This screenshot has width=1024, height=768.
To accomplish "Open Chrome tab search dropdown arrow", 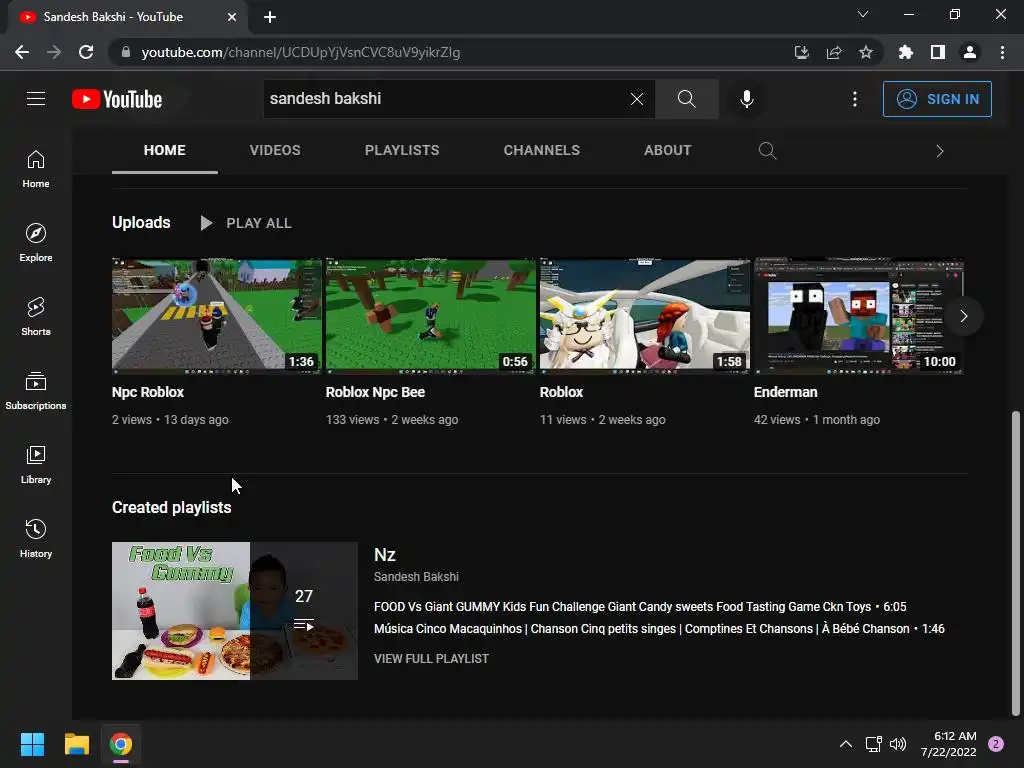I will (x=863, y=14).
